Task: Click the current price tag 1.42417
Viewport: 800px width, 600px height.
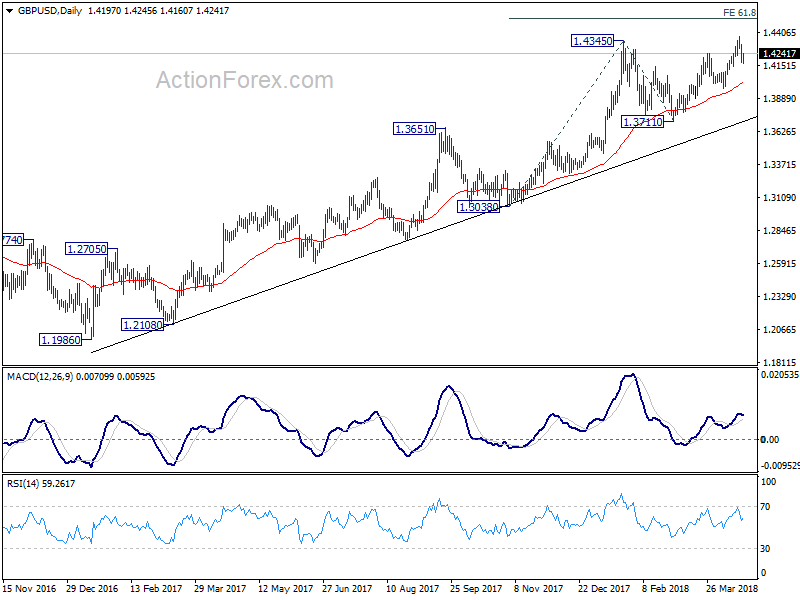Action: pos(779,54)
